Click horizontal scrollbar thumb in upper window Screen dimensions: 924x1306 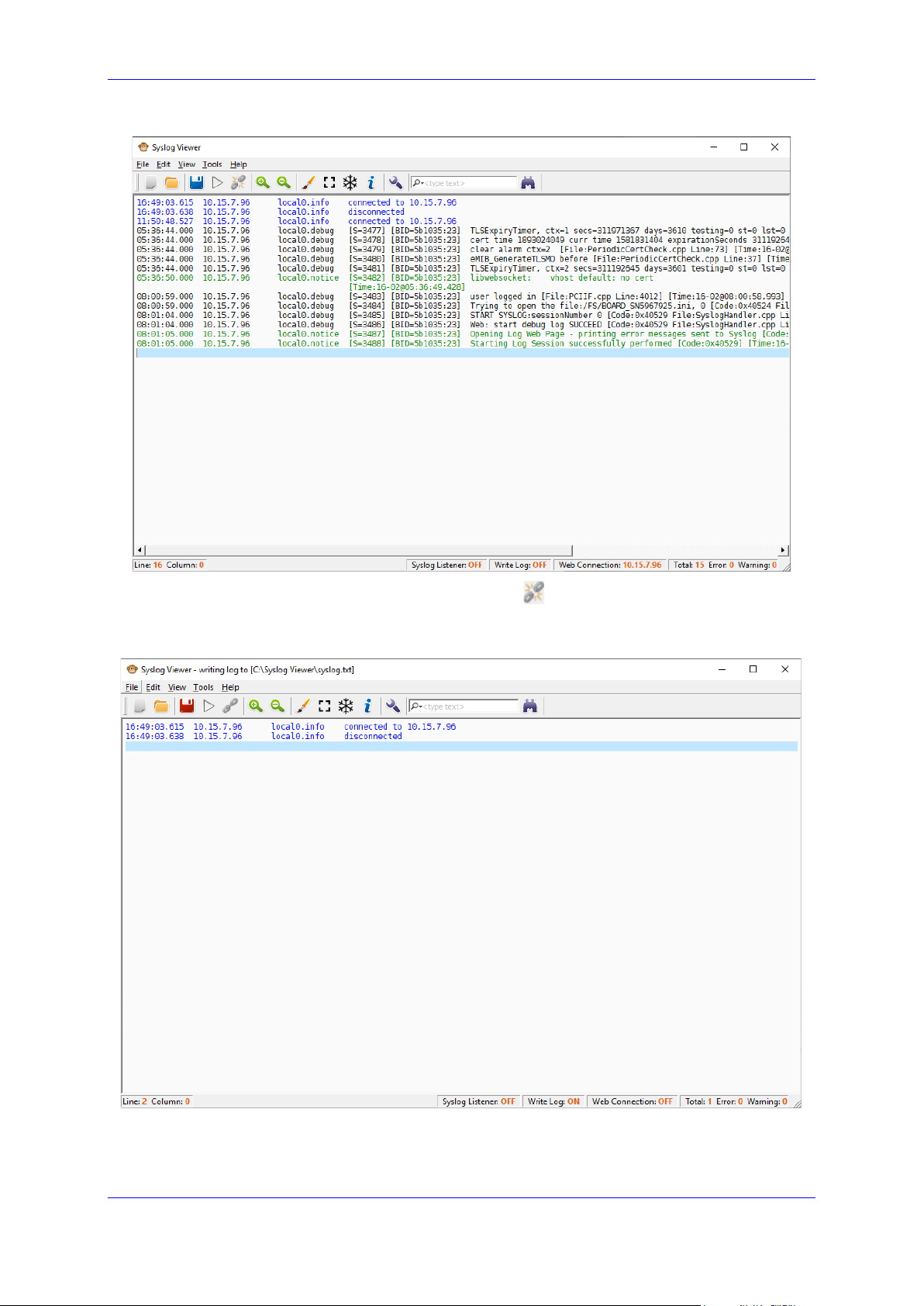click(358, 550)
